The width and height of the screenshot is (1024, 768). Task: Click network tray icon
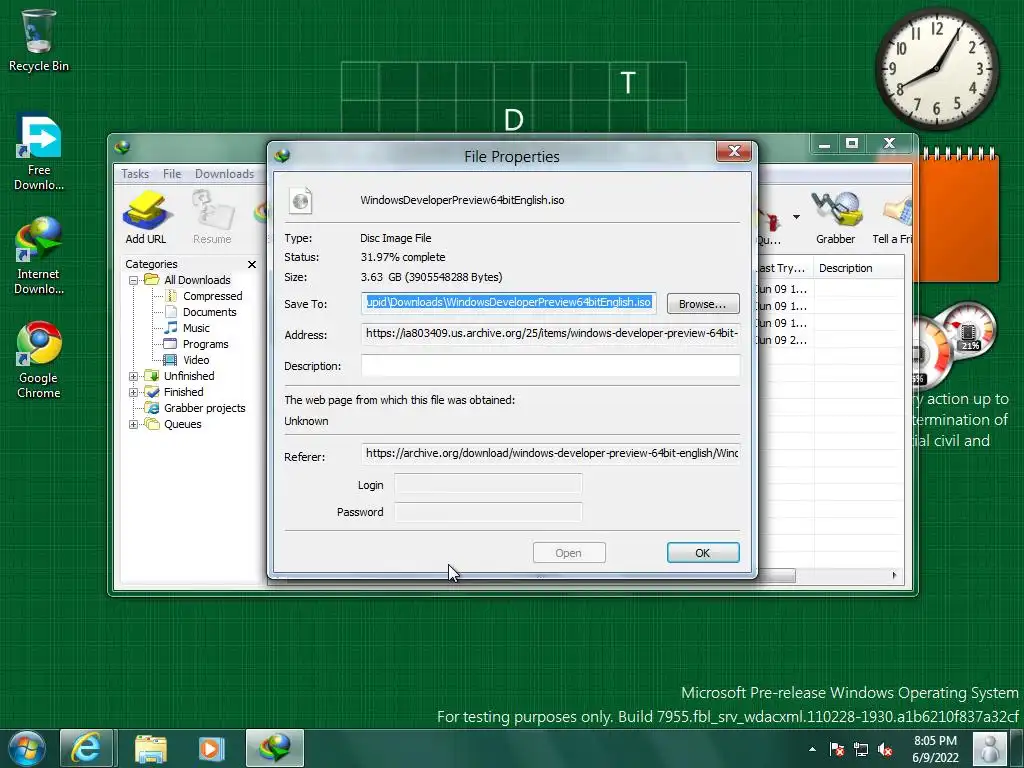pos(861,750)
